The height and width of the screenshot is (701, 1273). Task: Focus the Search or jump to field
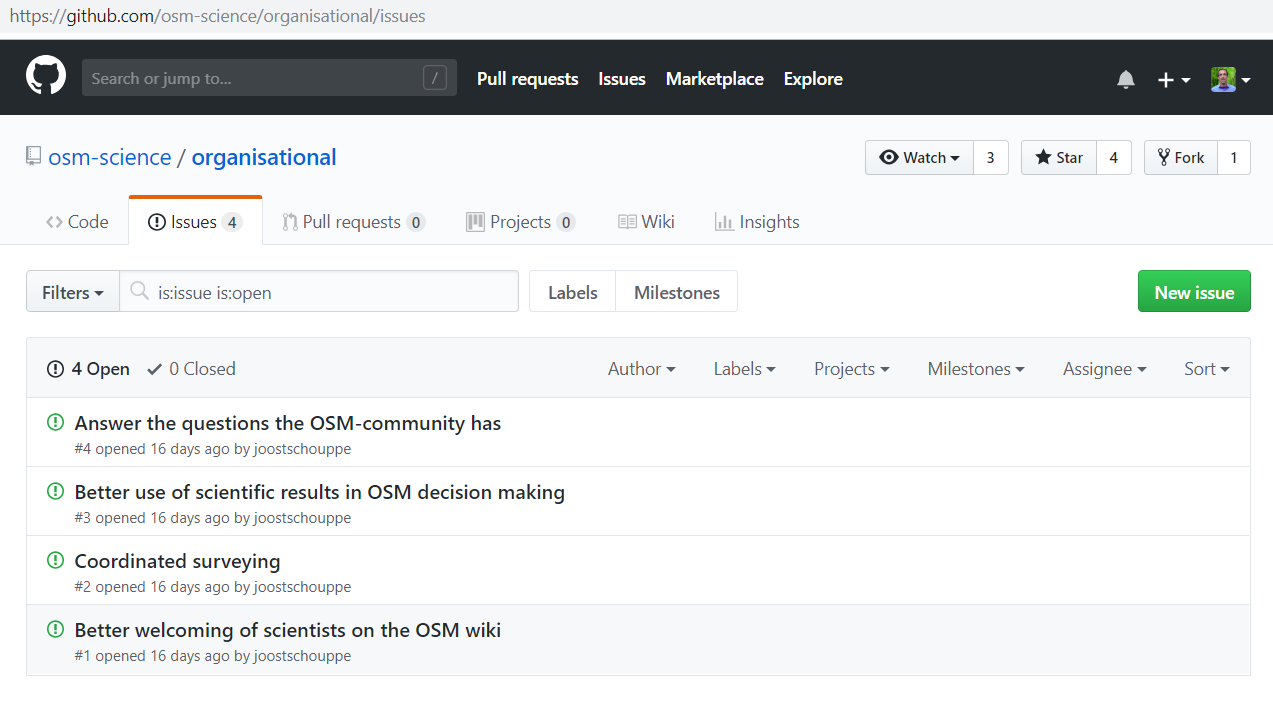pos(269,78)
